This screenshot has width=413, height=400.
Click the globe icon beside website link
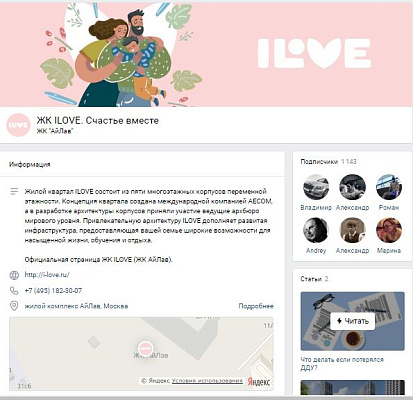tap(14, 275)
